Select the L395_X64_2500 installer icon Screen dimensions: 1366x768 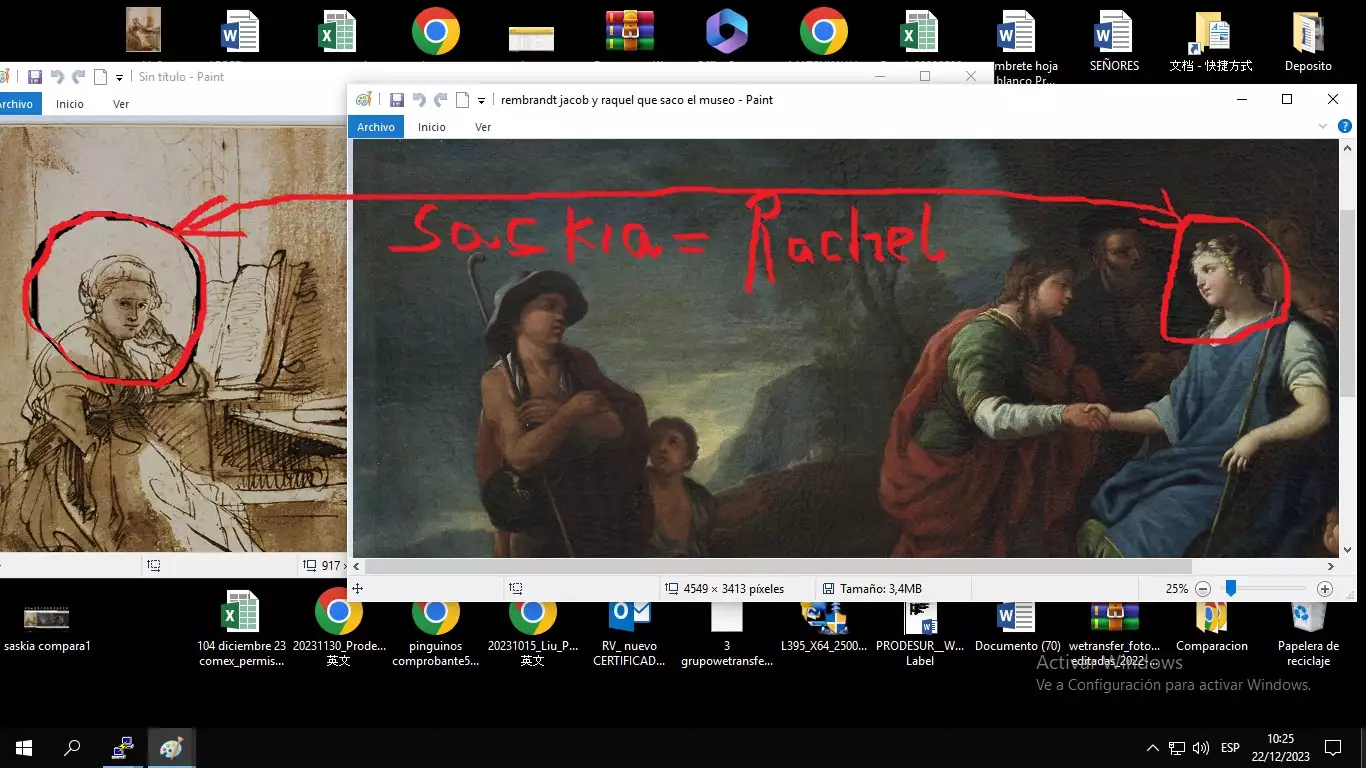point(824,628)
